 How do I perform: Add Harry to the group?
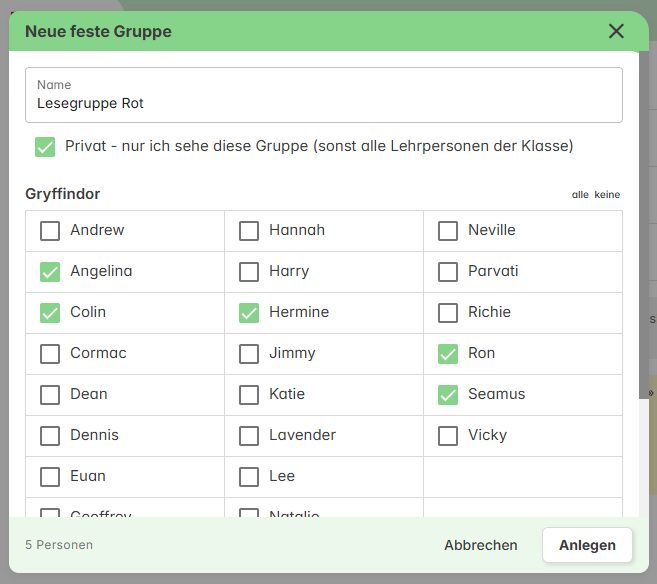click(x=249, y=272)
